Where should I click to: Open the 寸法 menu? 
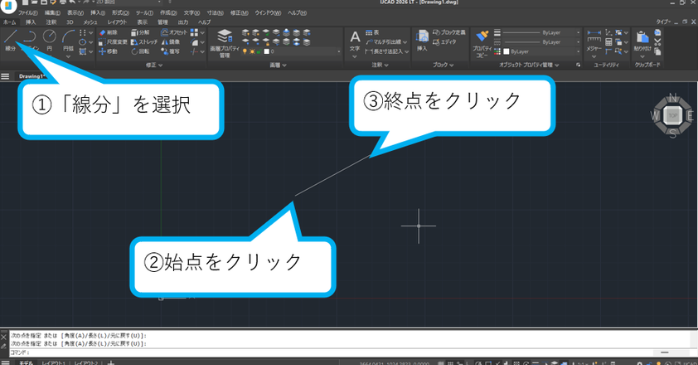click(215, 13)
